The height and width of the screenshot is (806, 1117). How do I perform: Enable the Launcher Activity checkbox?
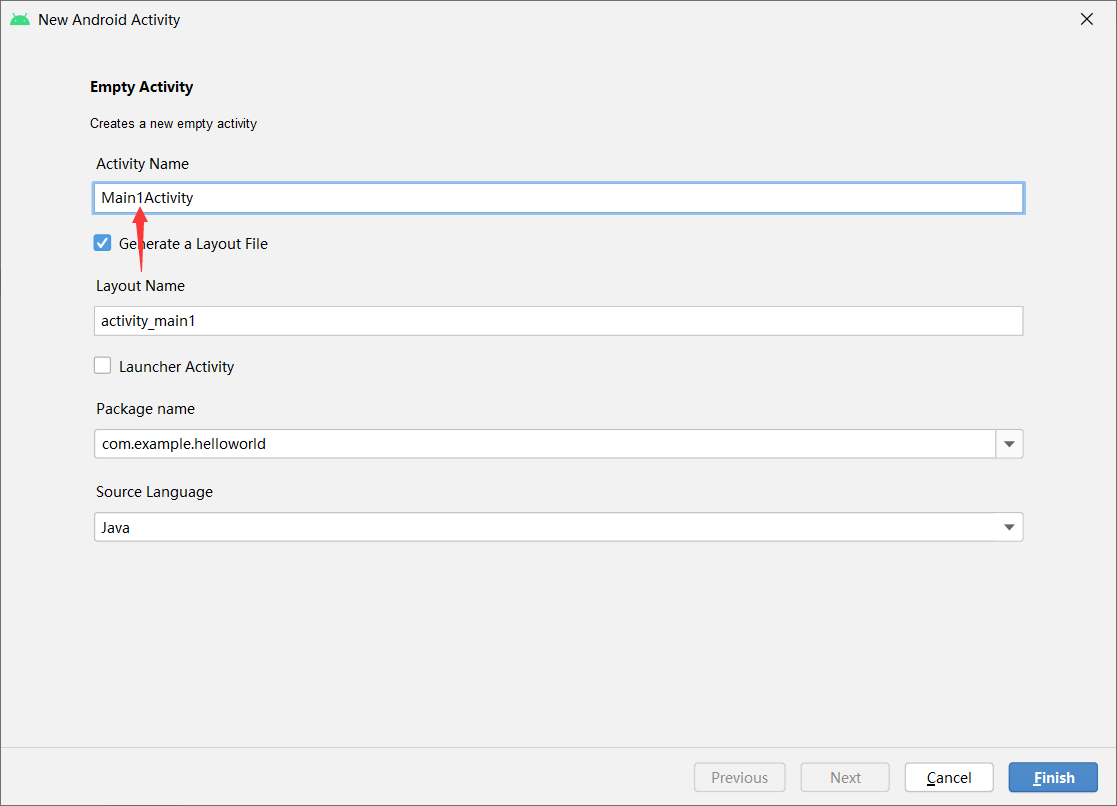coord(102,366)
